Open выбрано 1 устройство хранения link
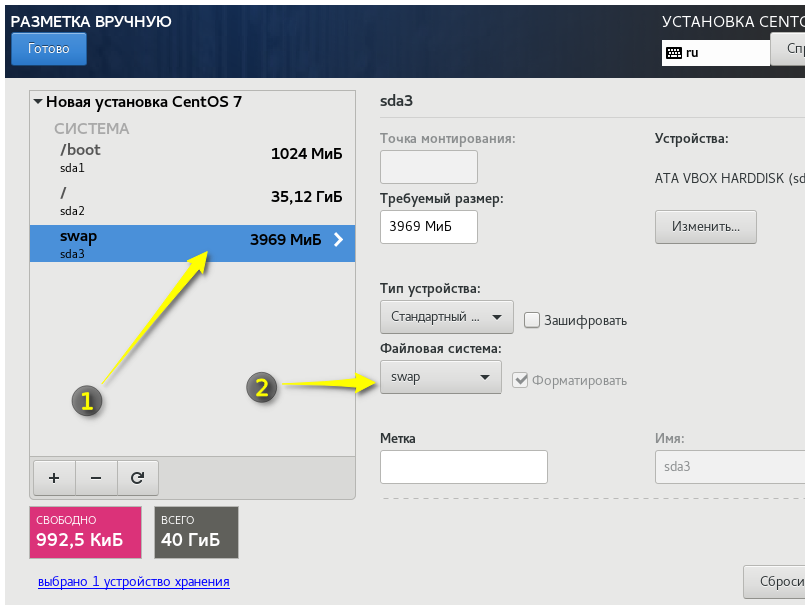Image resolution: width=810 pixels, height=610 pixels. coord(134,582)
